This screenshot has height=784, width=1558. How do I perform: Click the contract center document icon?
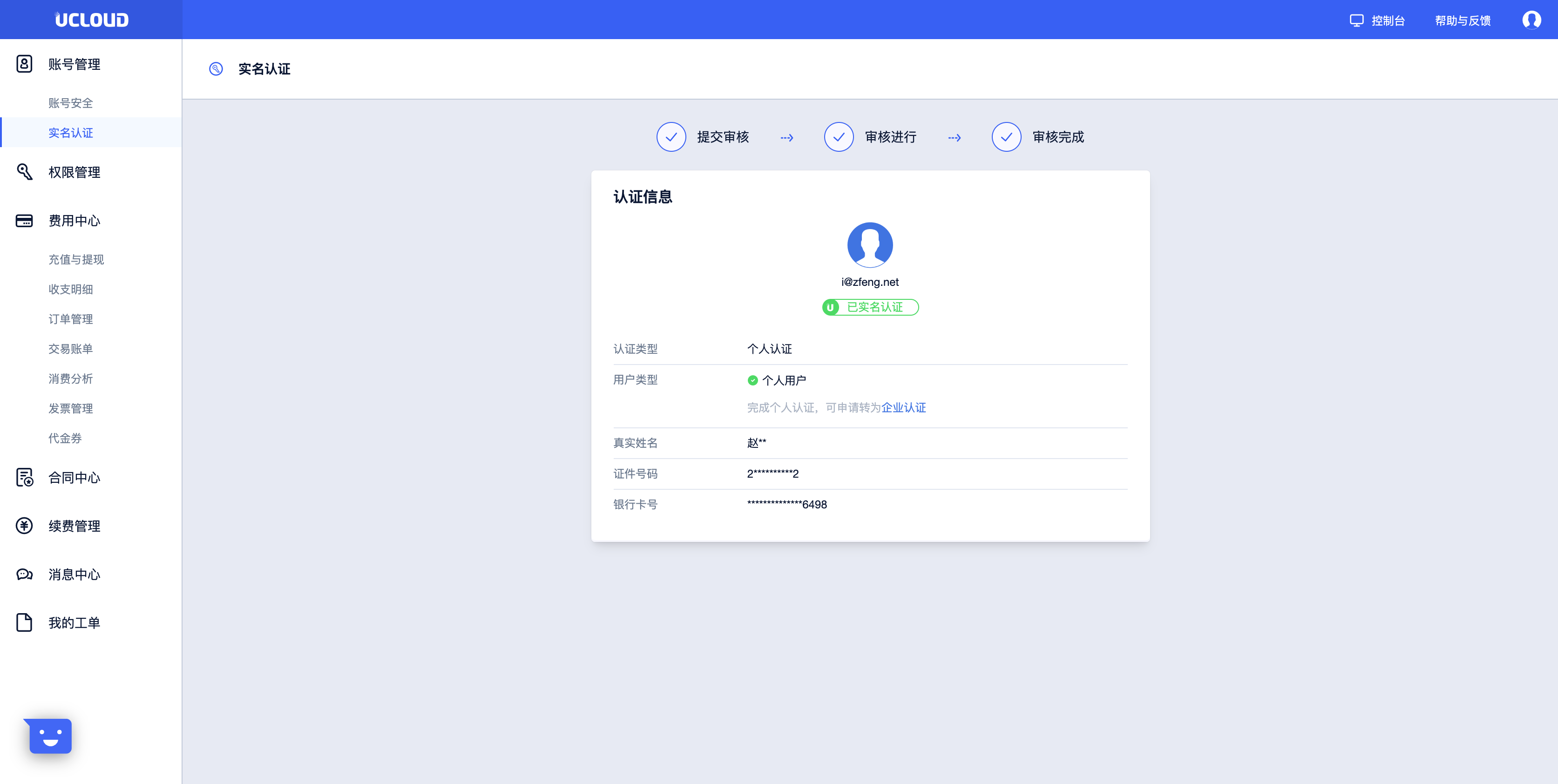pos(24,477)
